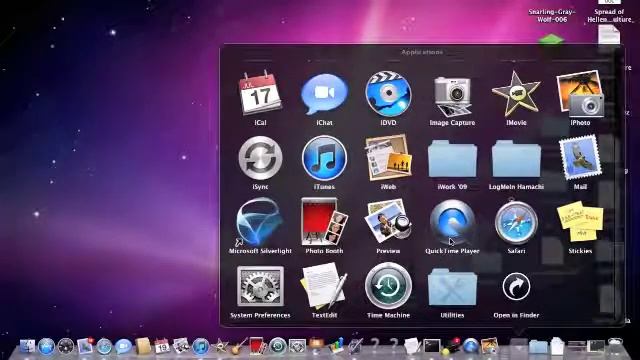This screenshot has width=640, height=360.
Task: Open iChat bubble in the Dock
Action: coord(123,346)
